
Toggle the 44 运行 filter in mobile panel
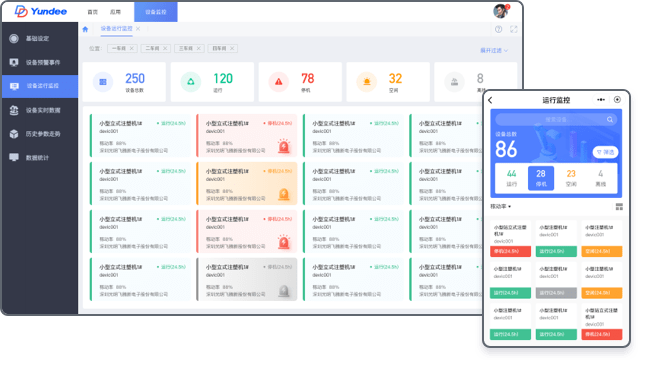(511, 178)
